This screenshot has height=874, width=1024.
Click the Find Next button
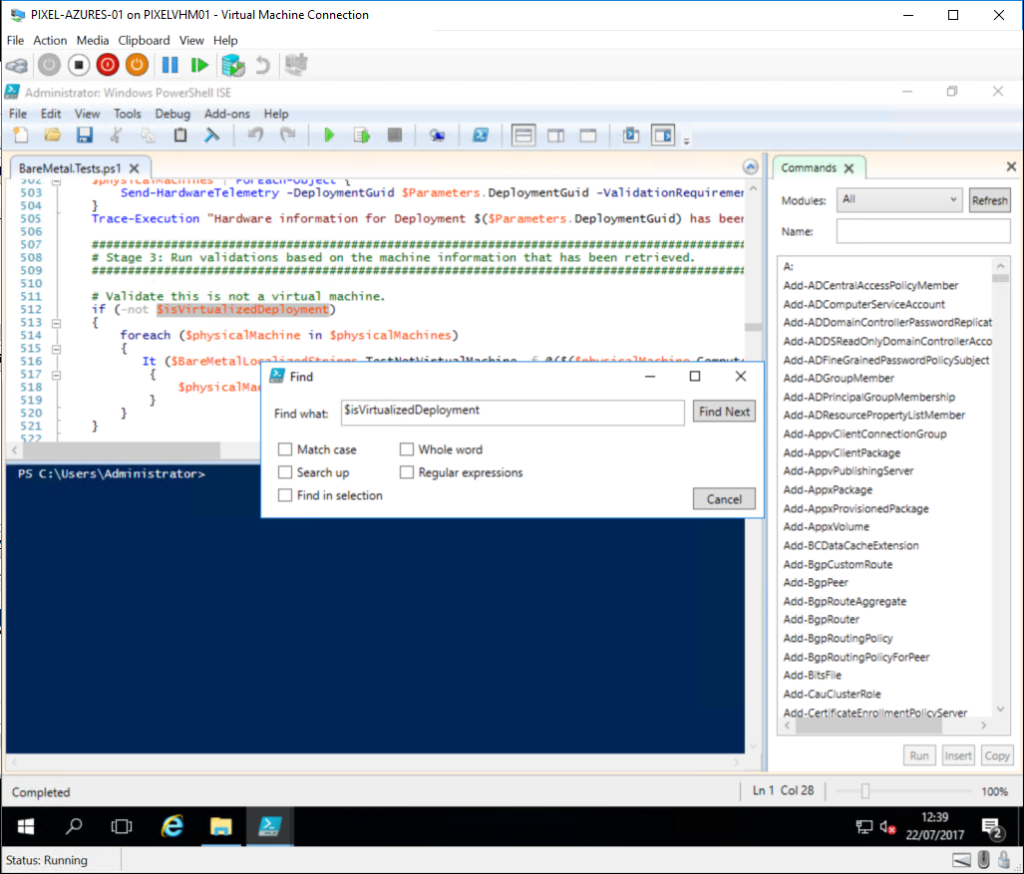pos(723,411)
